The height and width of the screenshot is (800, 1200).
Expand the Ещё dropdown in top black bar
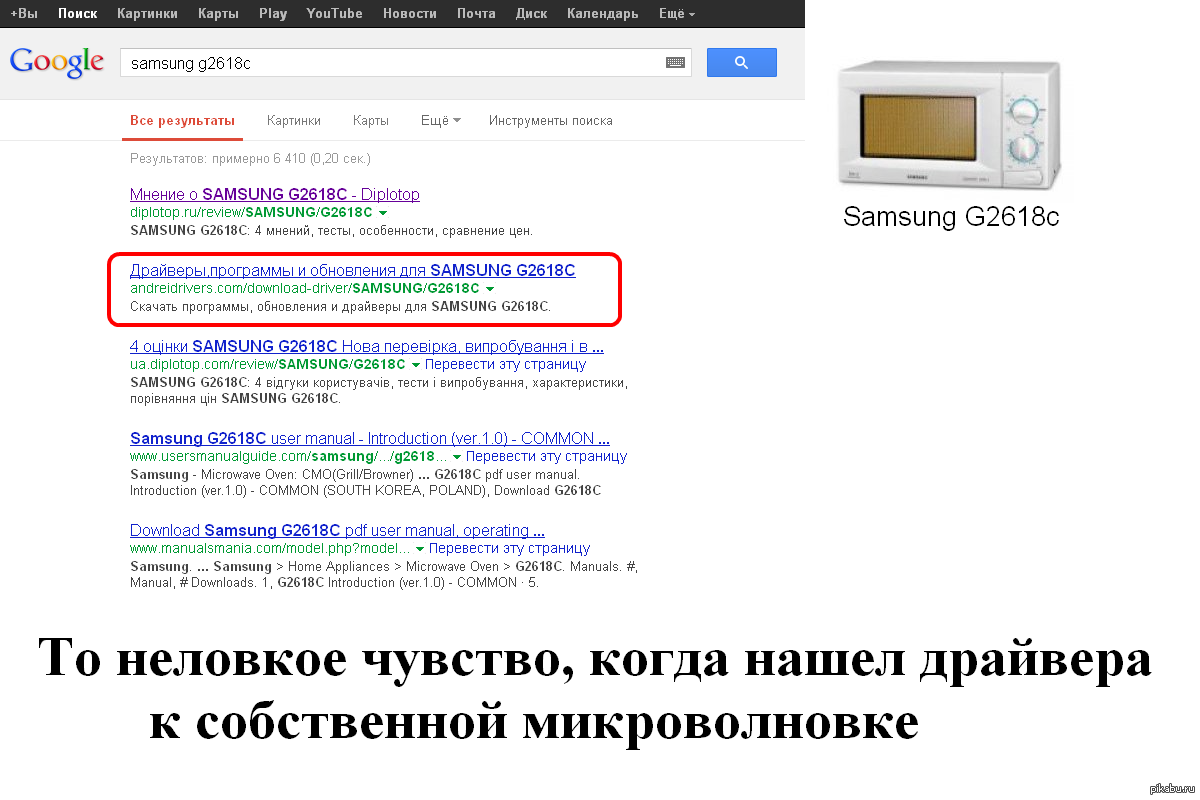[x=677, y=14]
